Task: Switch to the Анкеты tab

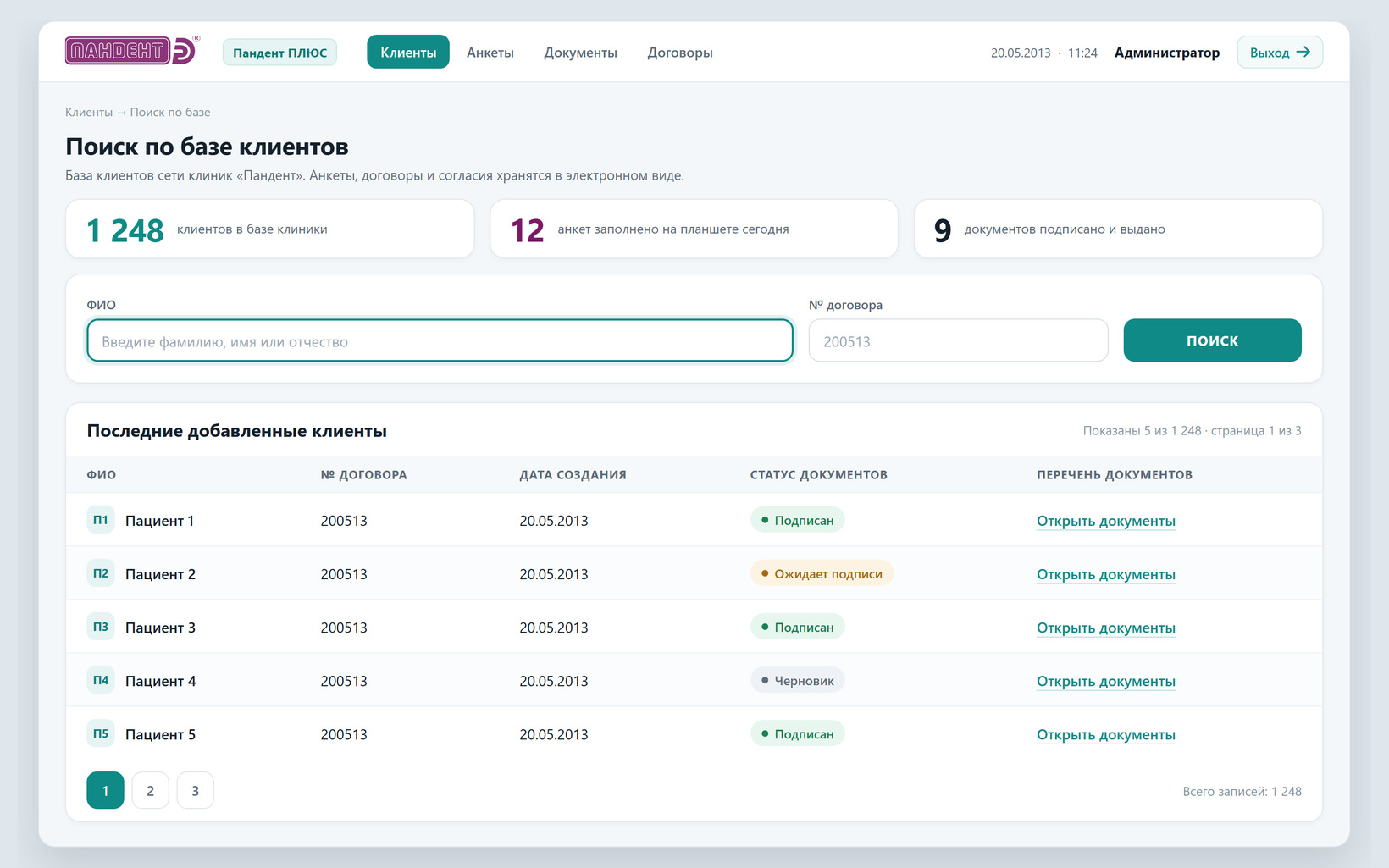Action: coord(490,52)
